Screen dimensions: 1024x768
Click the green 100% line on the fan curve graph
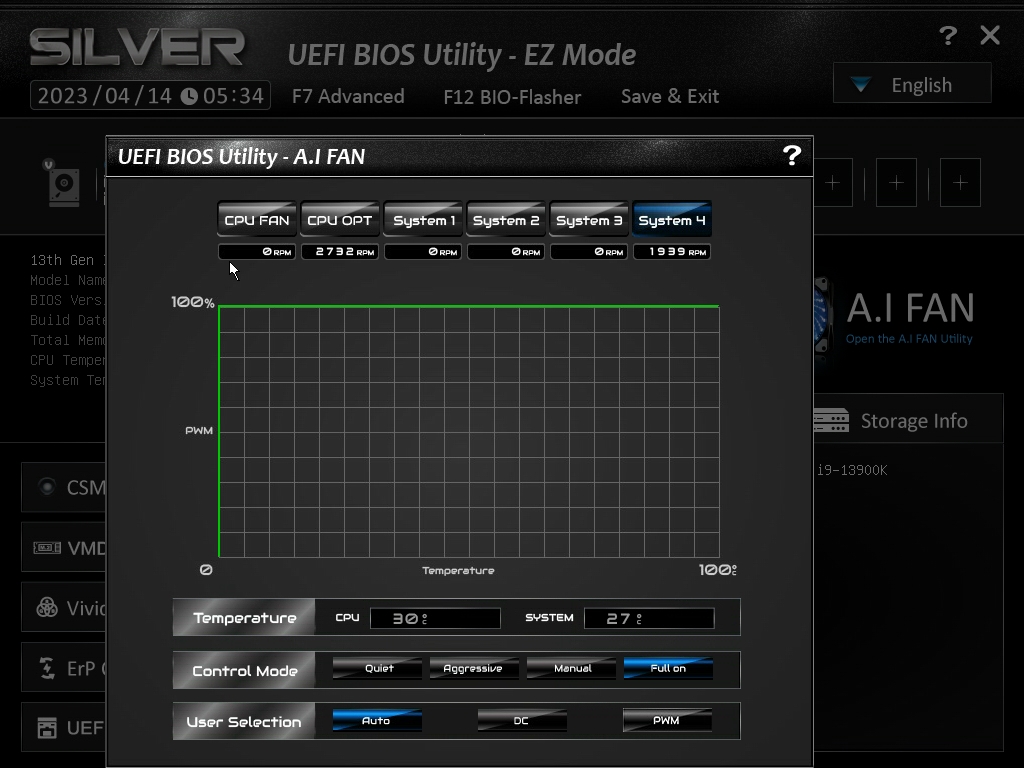click(x=469, y=306)
